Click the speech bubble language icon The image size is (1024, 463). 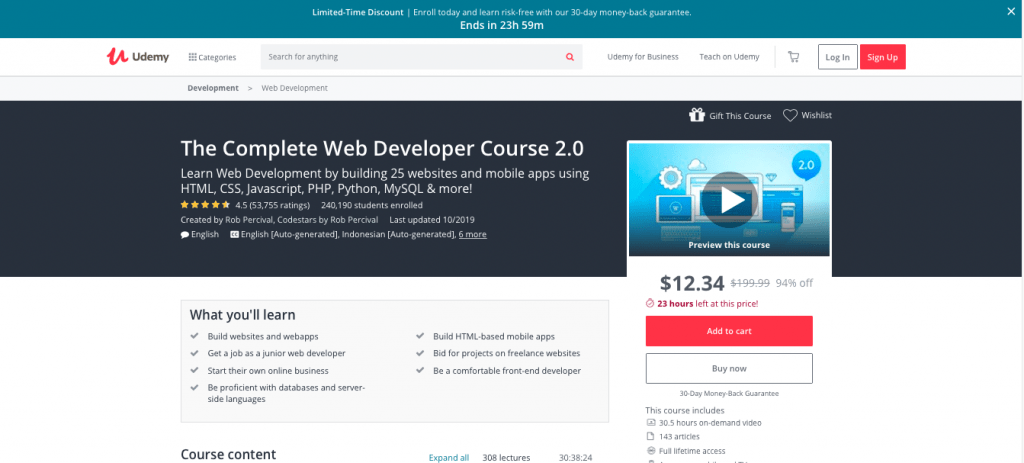(x=185, y=234)
